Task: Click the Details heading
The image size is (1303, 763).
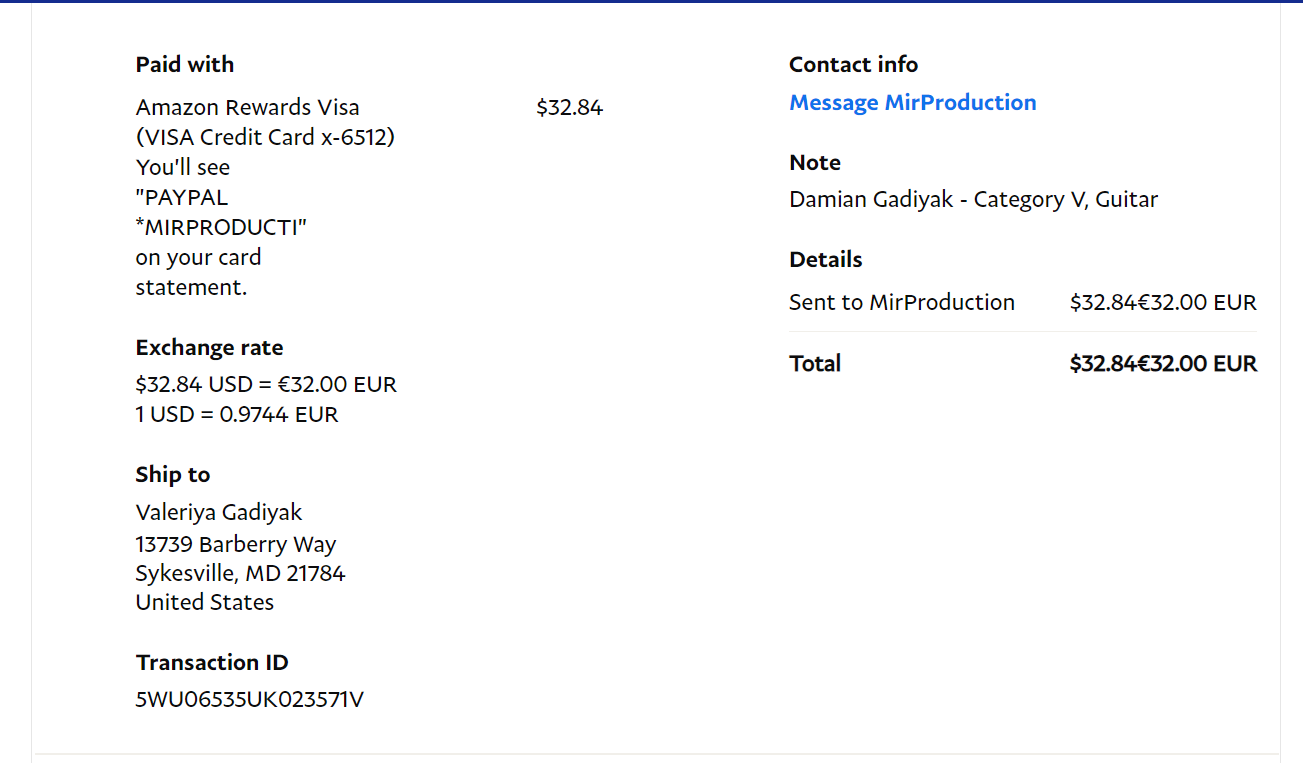Action: pyautogui.click(x=825, y=260)
